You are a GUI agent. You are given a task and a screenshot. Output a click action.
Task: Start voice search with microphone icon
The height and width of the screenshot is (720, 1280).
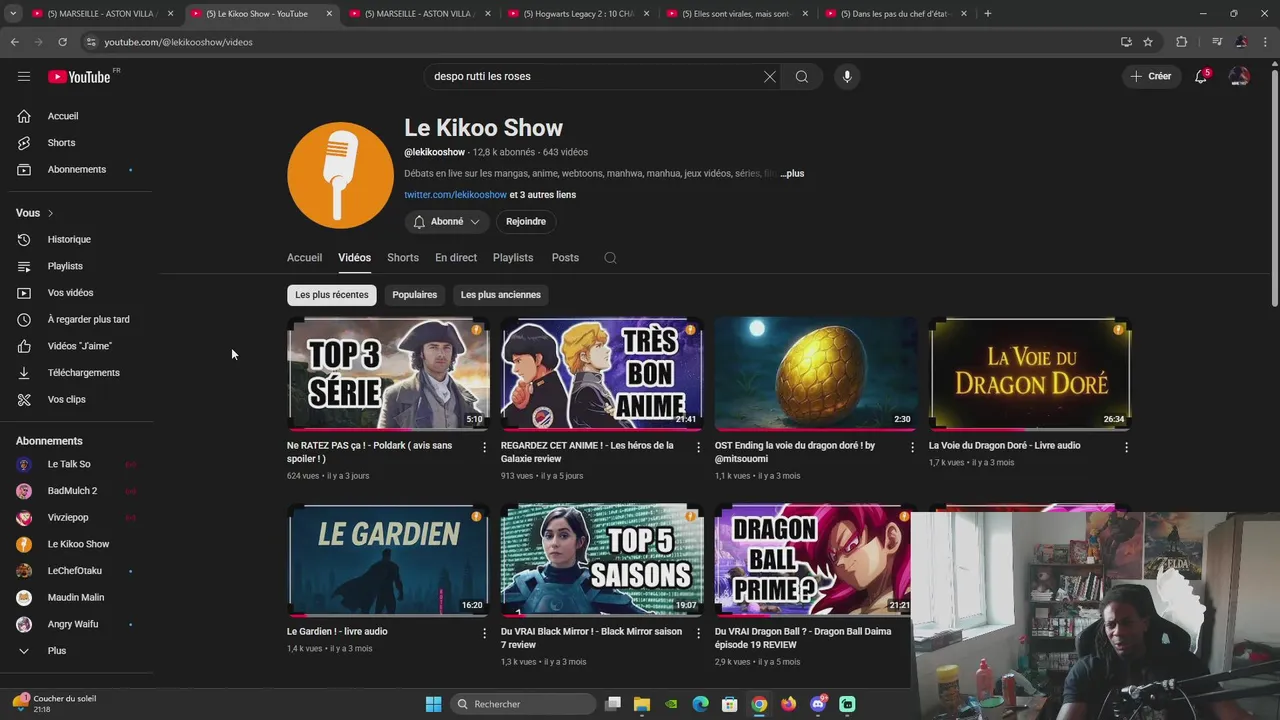click(x=847, y=76)
